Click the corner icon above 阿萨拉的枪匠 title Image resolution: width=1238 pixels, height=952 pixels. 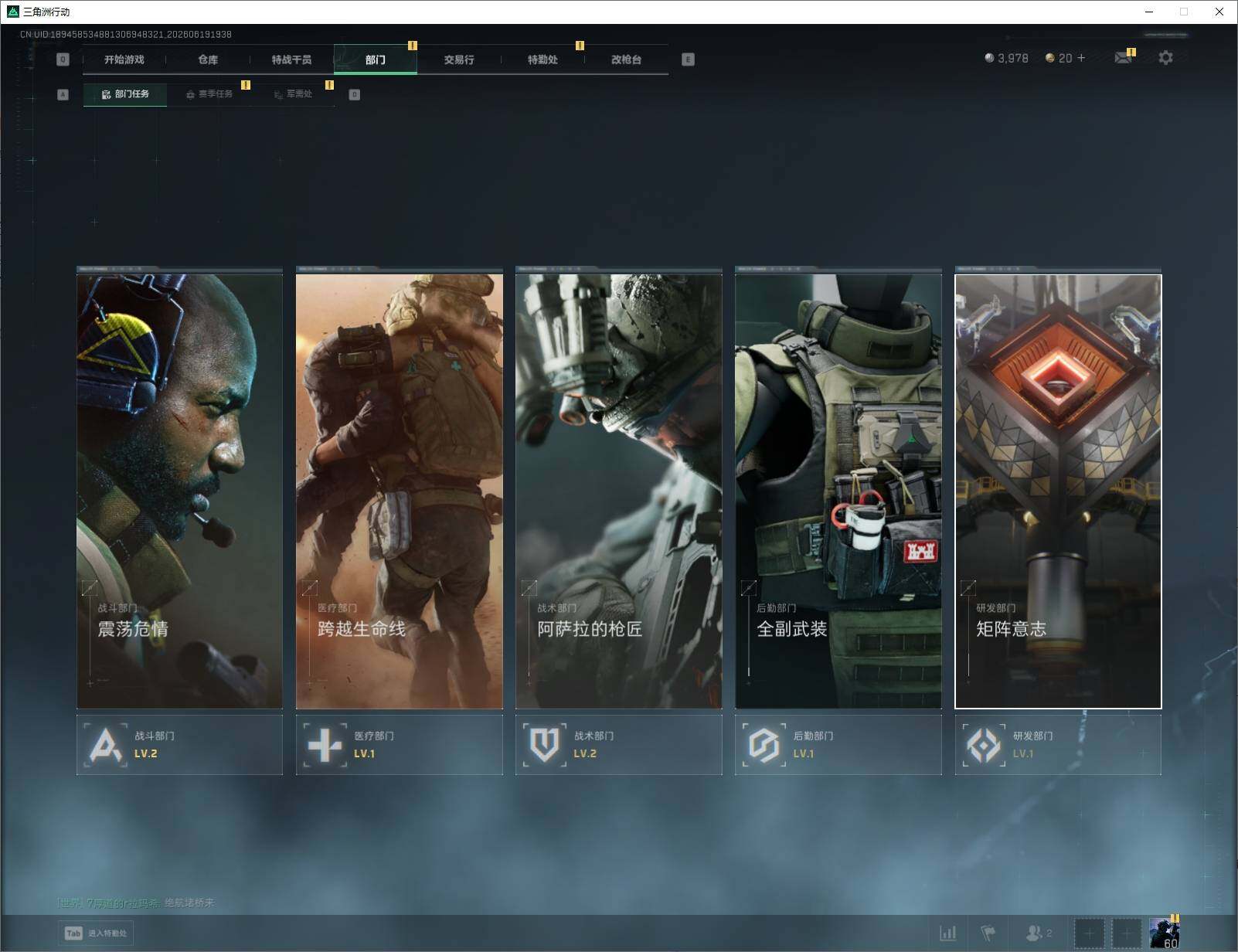pos(529,587)
